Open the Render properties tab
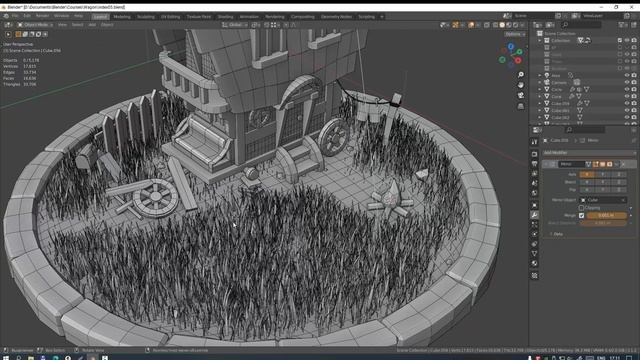This screenshot has height=360, width=640. [534, 154]
